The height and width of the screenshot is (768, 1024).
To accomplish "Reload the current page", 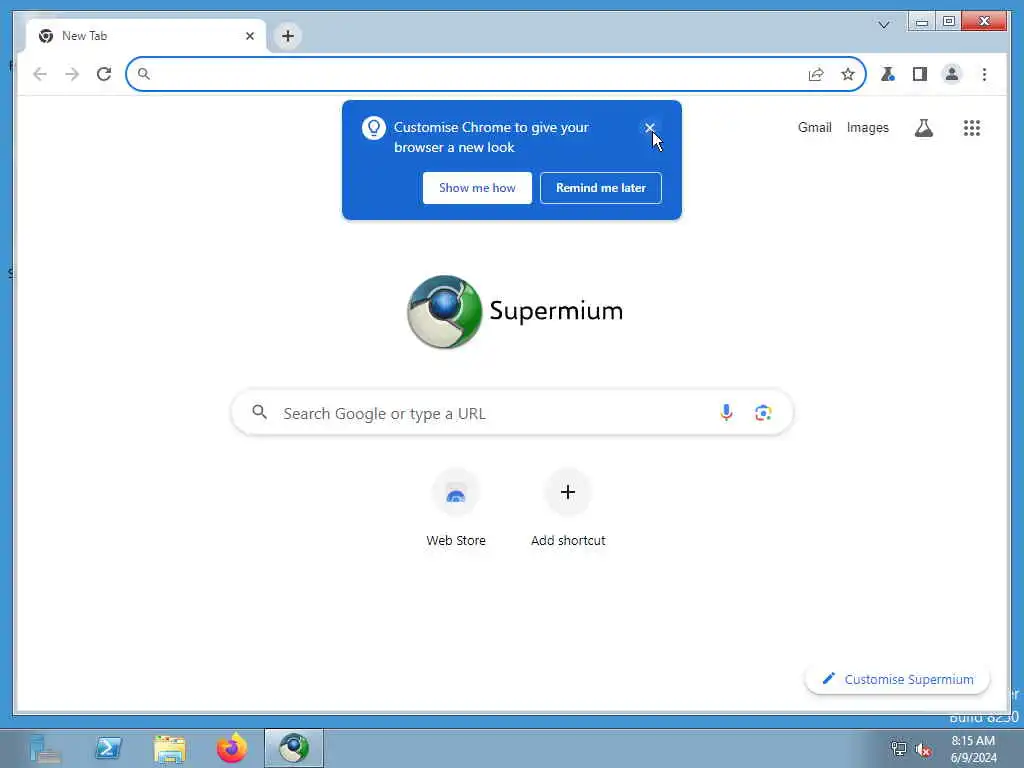I will pos(104,74).
